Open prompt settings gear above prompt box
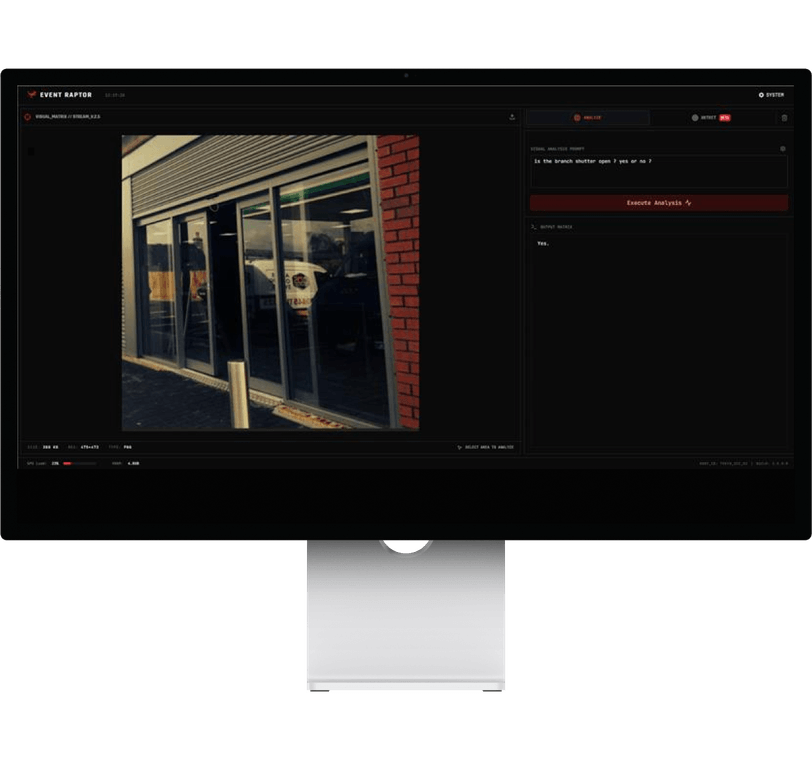The height and width of the screenshot is (760, 812). click(x=782, y=149)
